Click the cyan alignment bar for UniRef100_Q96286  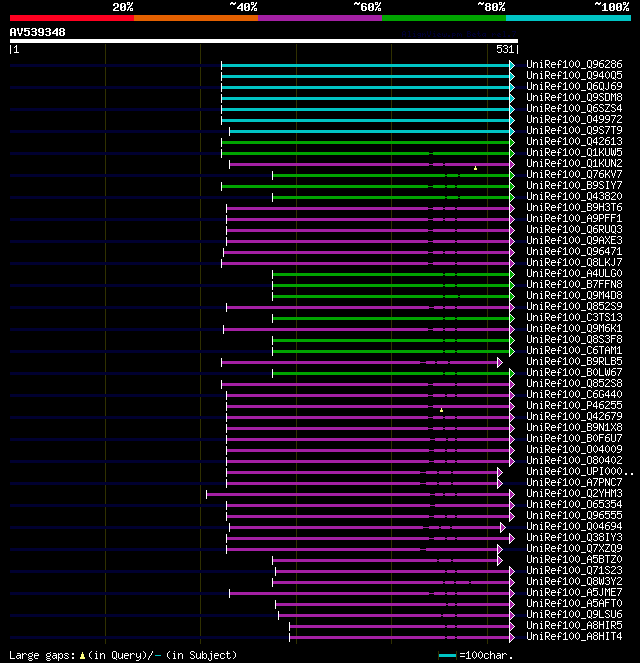(x=366, y=65)
